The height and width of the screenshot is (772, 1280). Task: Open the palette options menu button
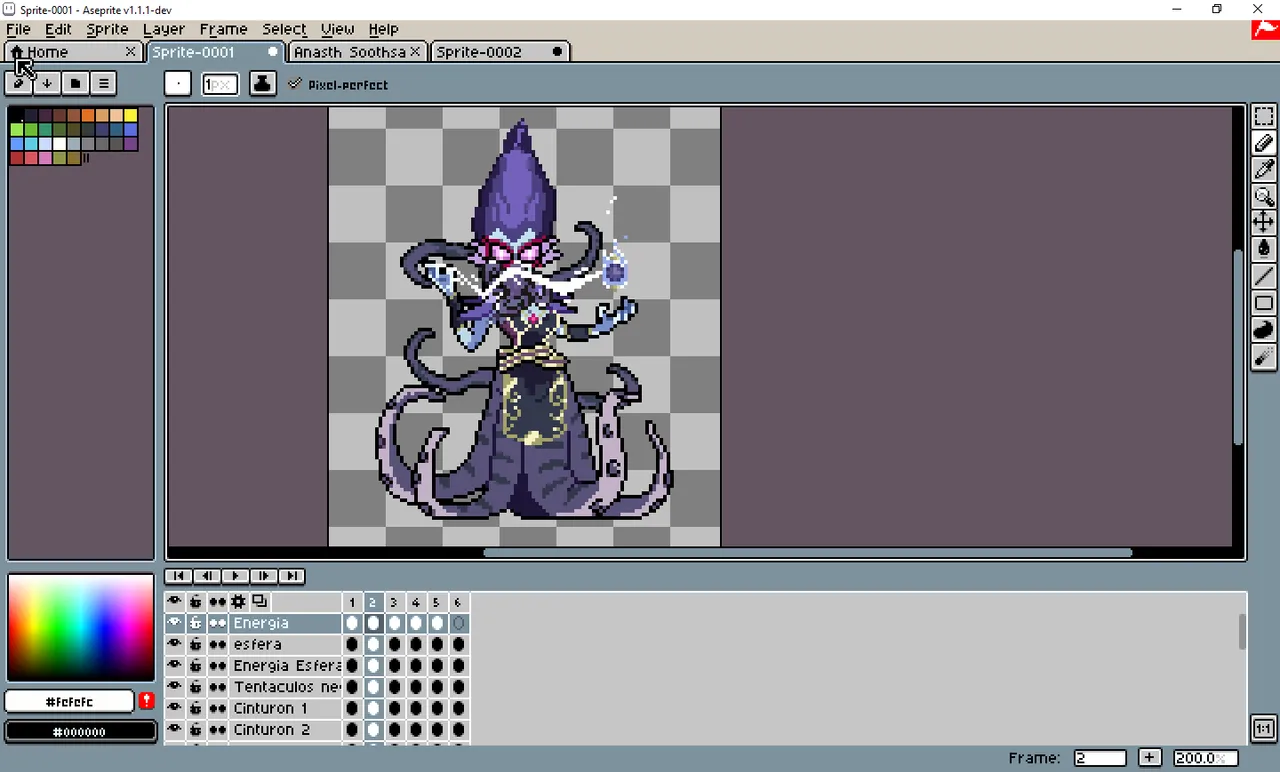point(103,83)
